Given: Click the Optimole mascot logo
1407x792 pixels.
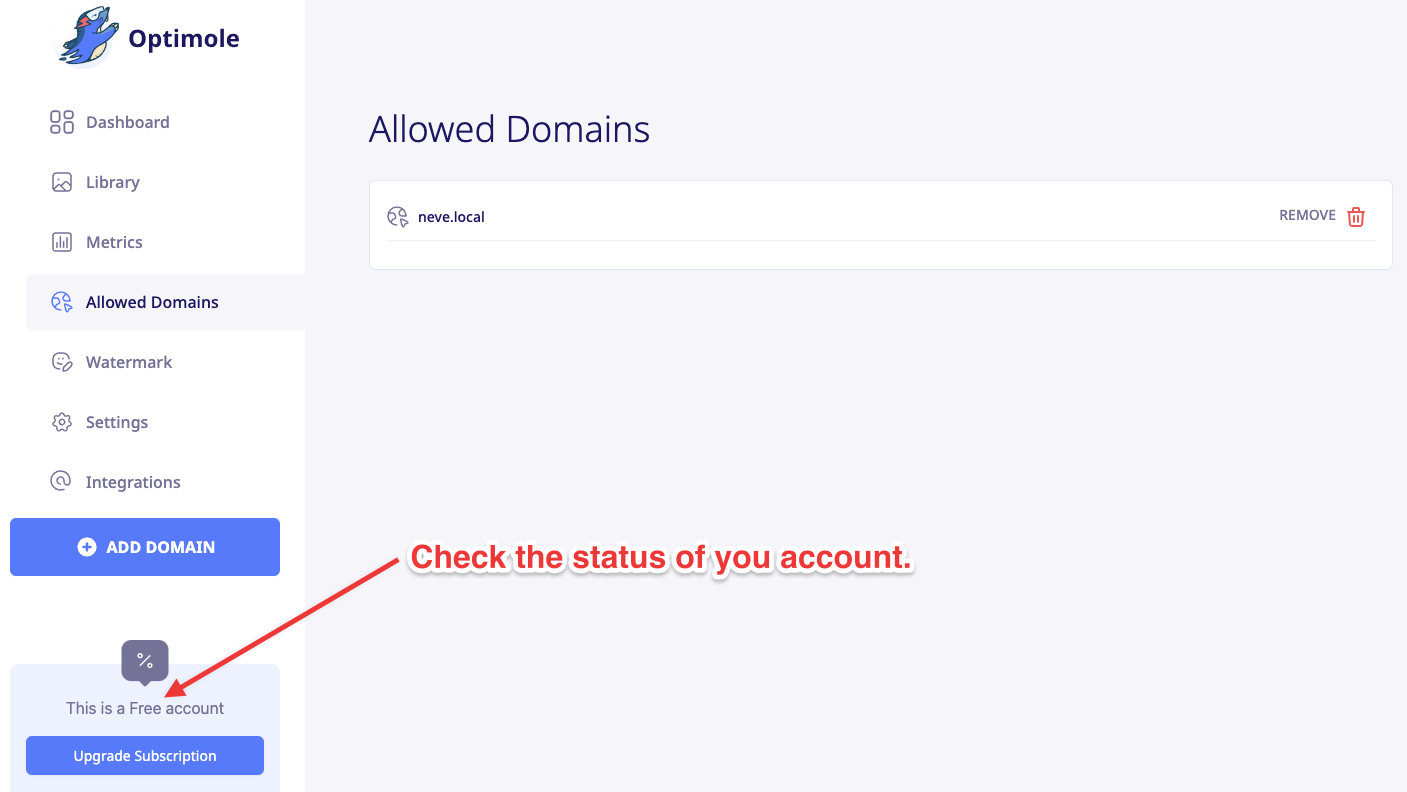Looking at the screenshot, I should 87,38.
